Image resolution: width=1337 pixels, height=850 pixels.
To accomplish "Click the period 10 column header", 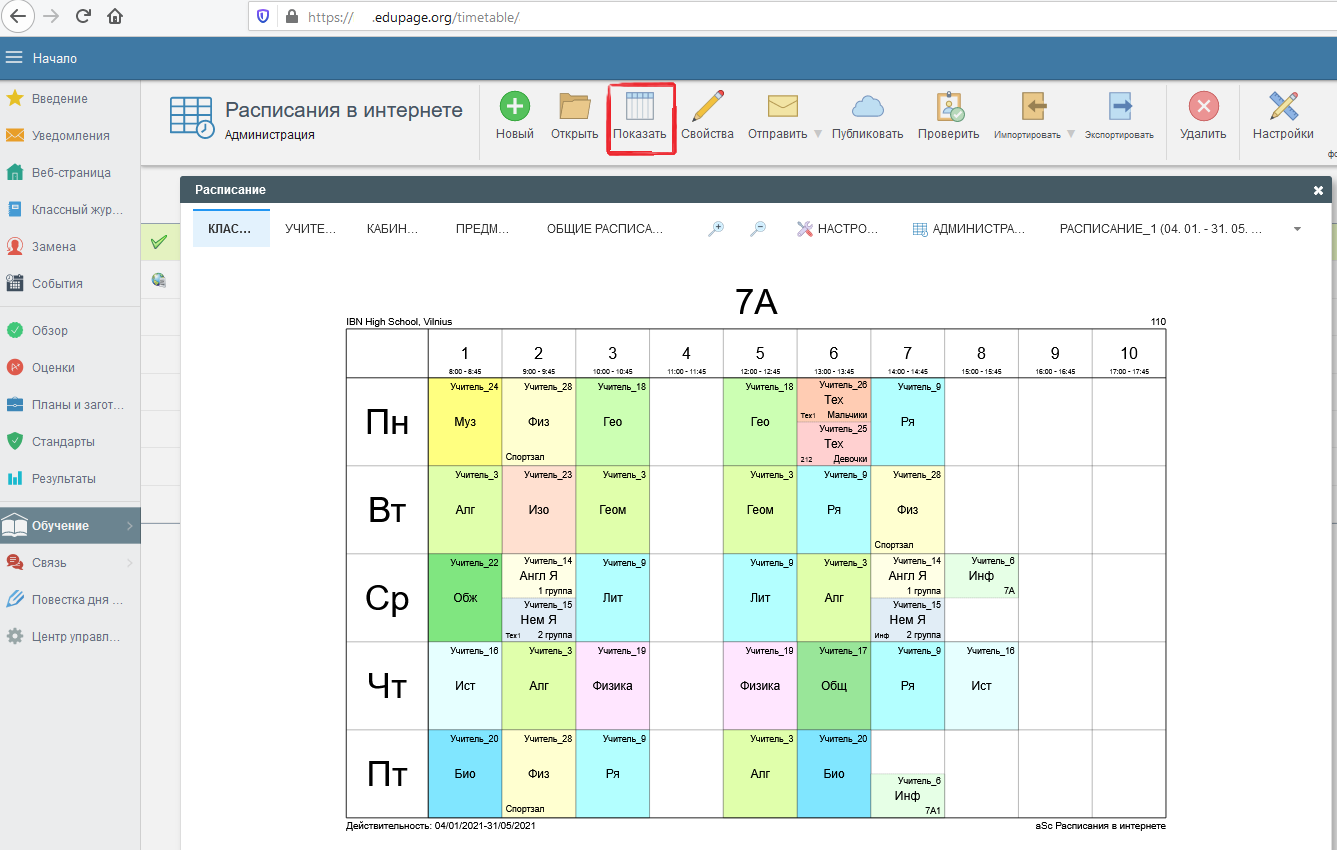I will coord(1129,354).
